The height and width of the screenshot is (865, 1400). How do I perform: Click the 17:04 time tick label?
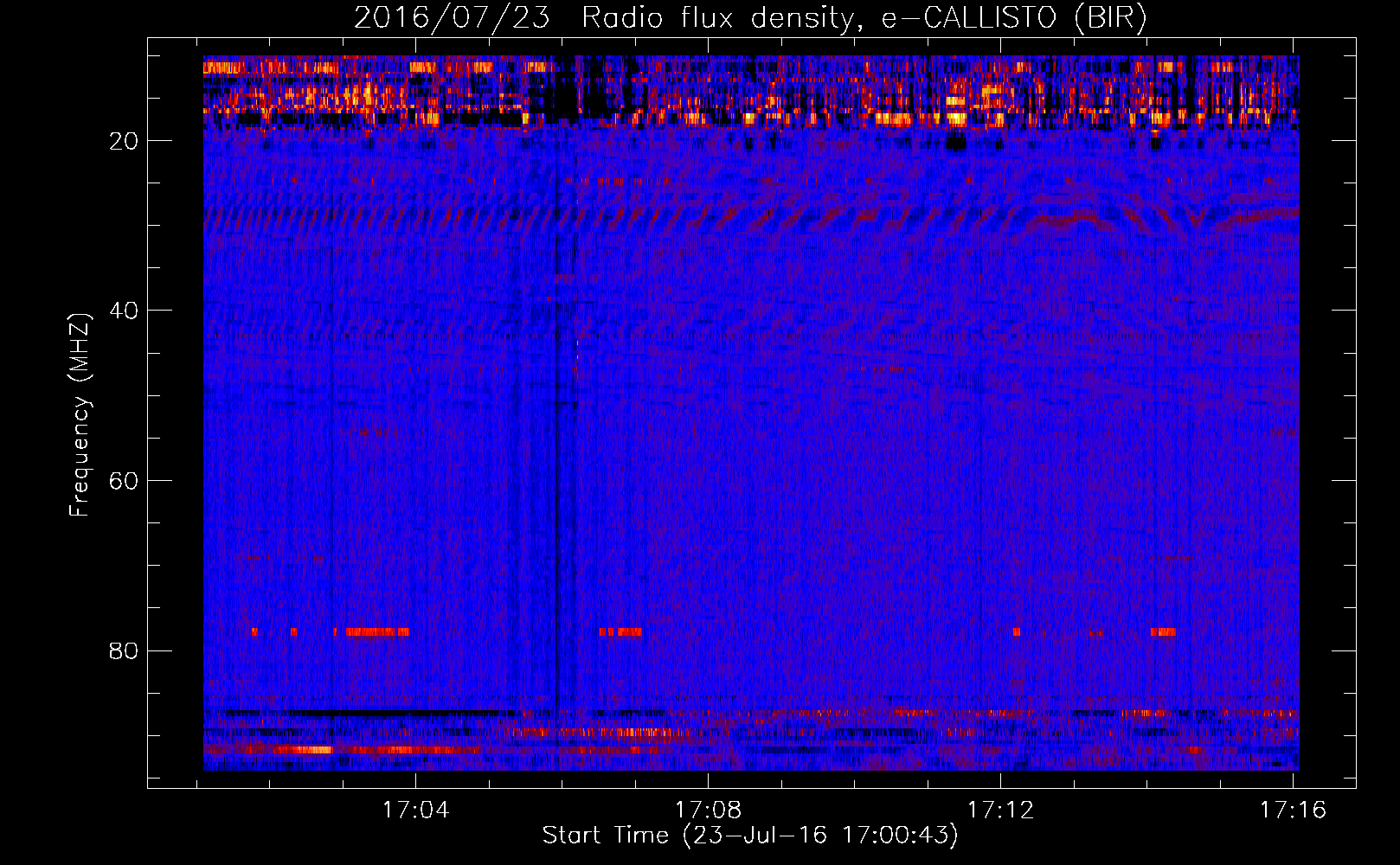tap(417, 811)
